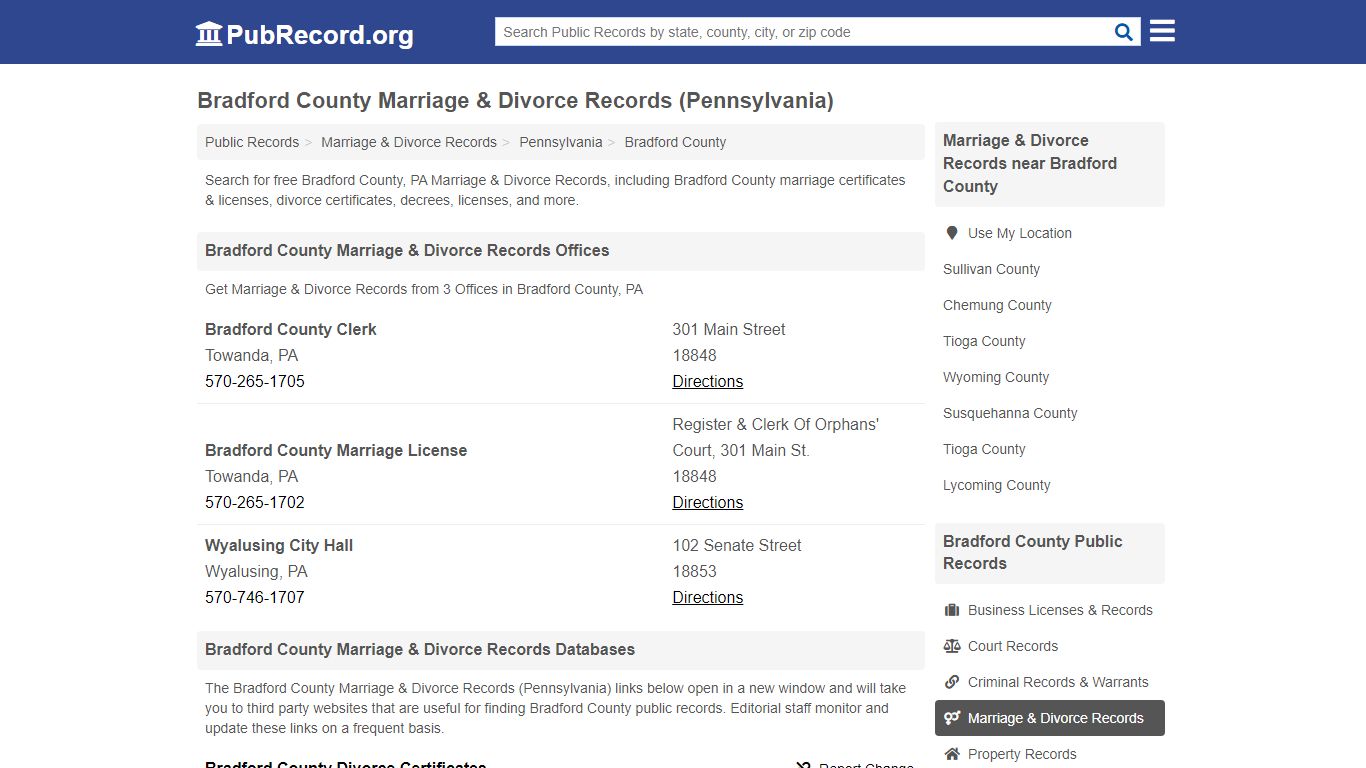1366x768 pixels.
Task: Click the search magnifier button
Action: 1124,32
